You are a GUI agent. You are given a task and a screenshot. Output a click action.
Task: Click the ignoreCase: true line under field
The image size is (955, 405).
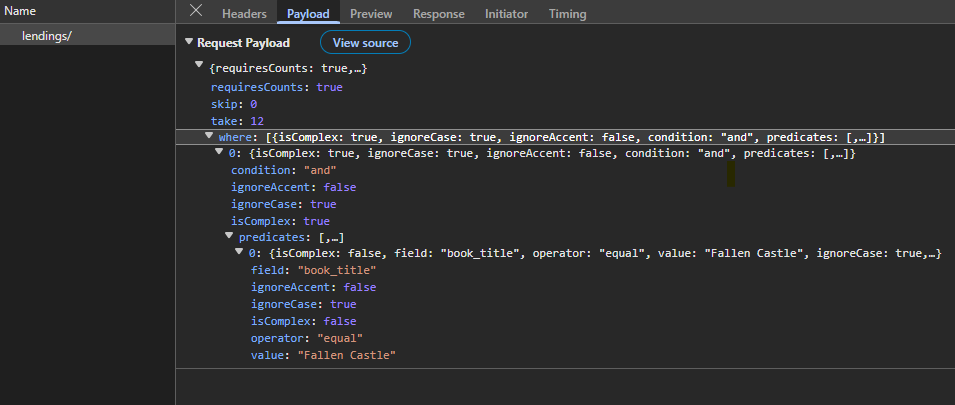(x=303, y=304)
